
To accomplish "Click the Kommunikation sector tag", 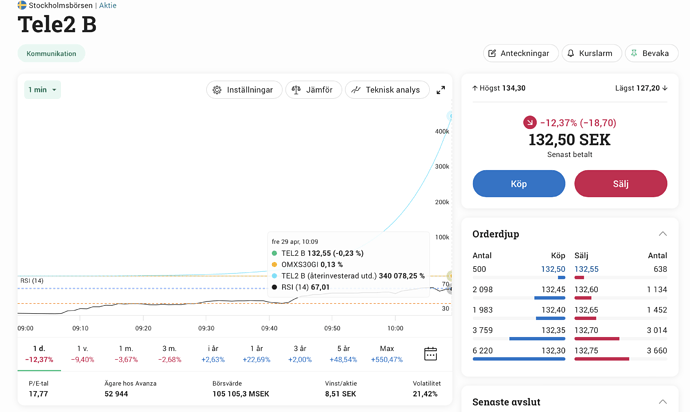I will coord(51,53).
